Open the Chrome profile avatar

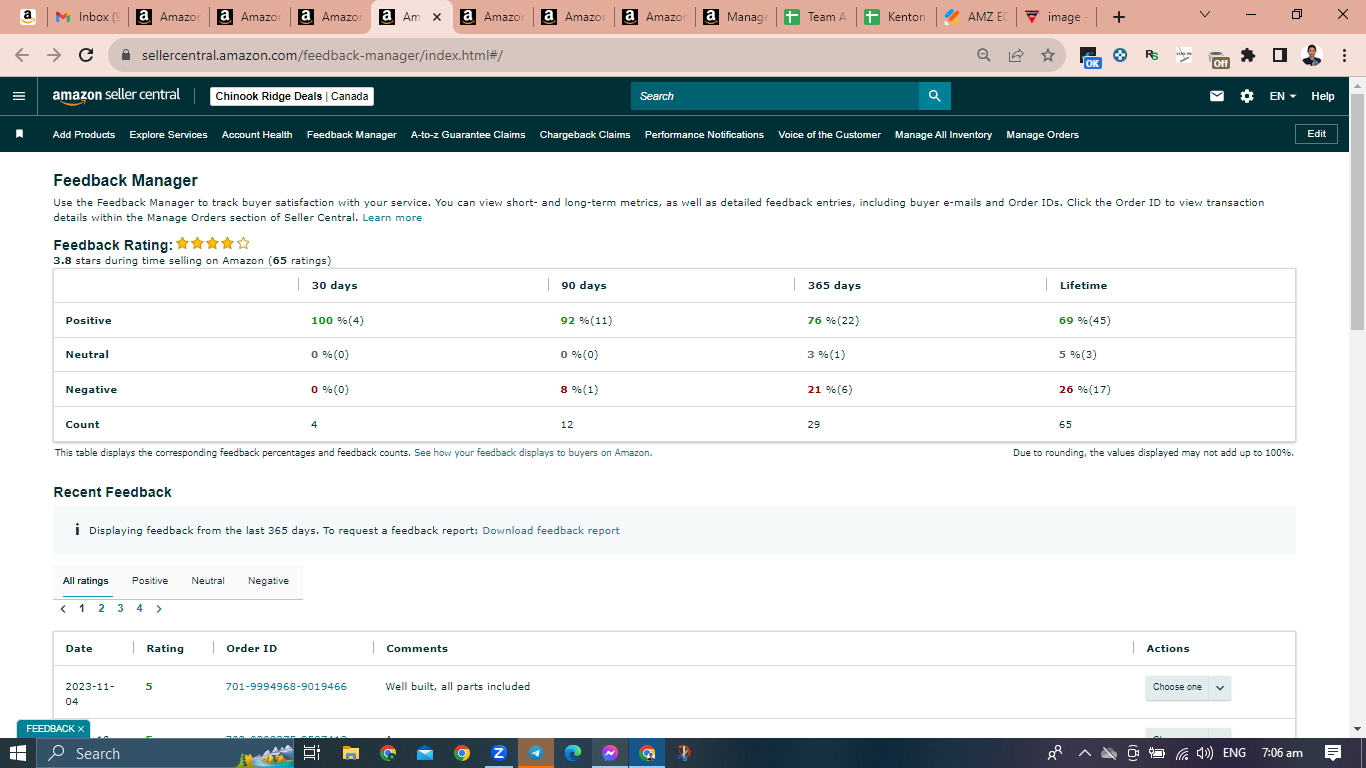(x=1312, y=56)
